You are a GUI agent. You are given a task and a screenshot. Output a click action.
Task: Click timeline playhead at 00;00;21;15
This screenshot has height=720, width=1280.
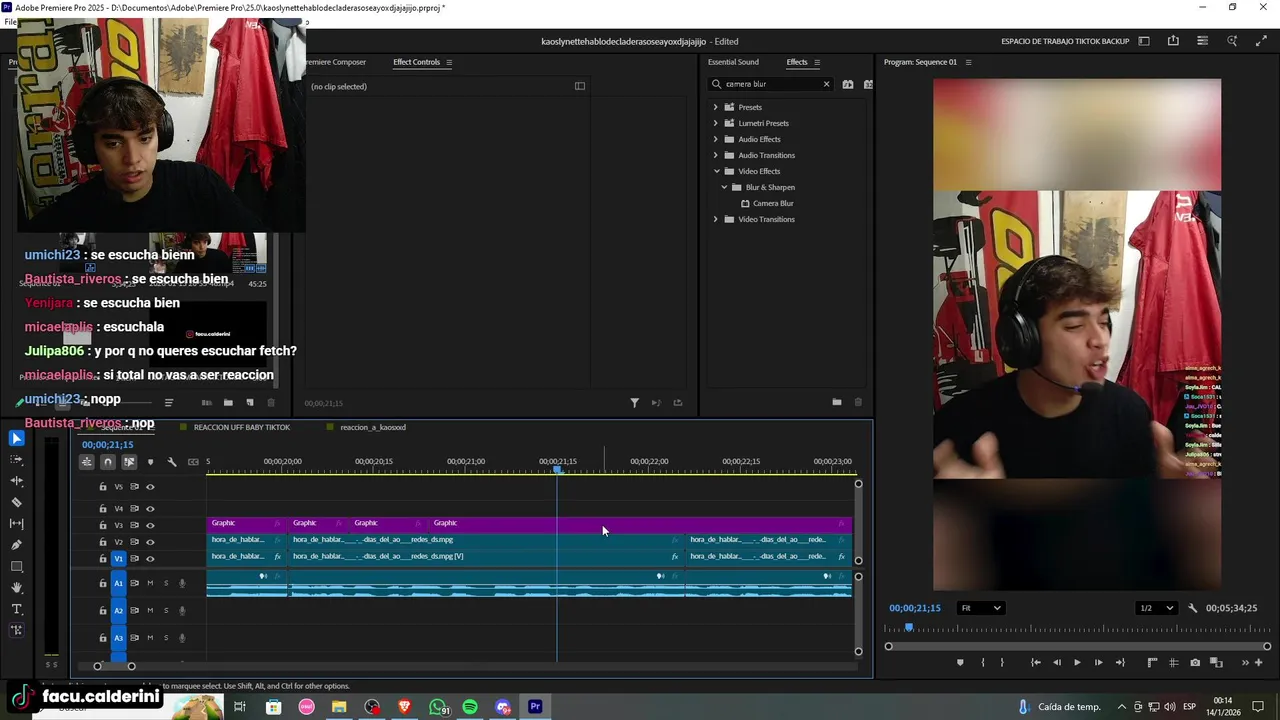tap(558, 469)
